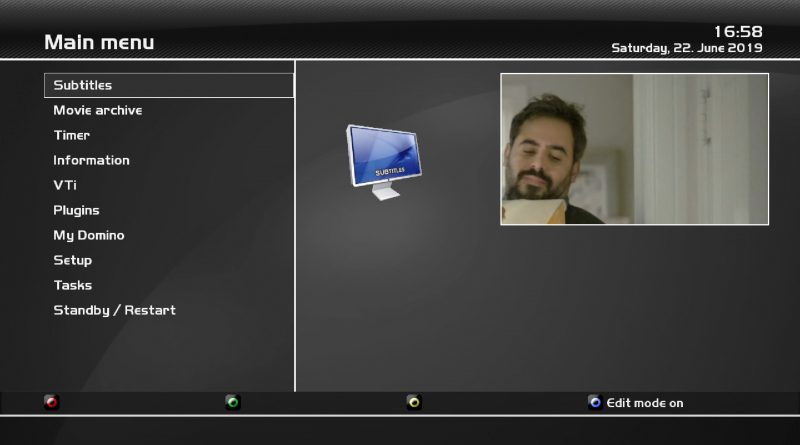Activate the Edit mode on label
Viewport: 800px width, 445px height.
645,403
